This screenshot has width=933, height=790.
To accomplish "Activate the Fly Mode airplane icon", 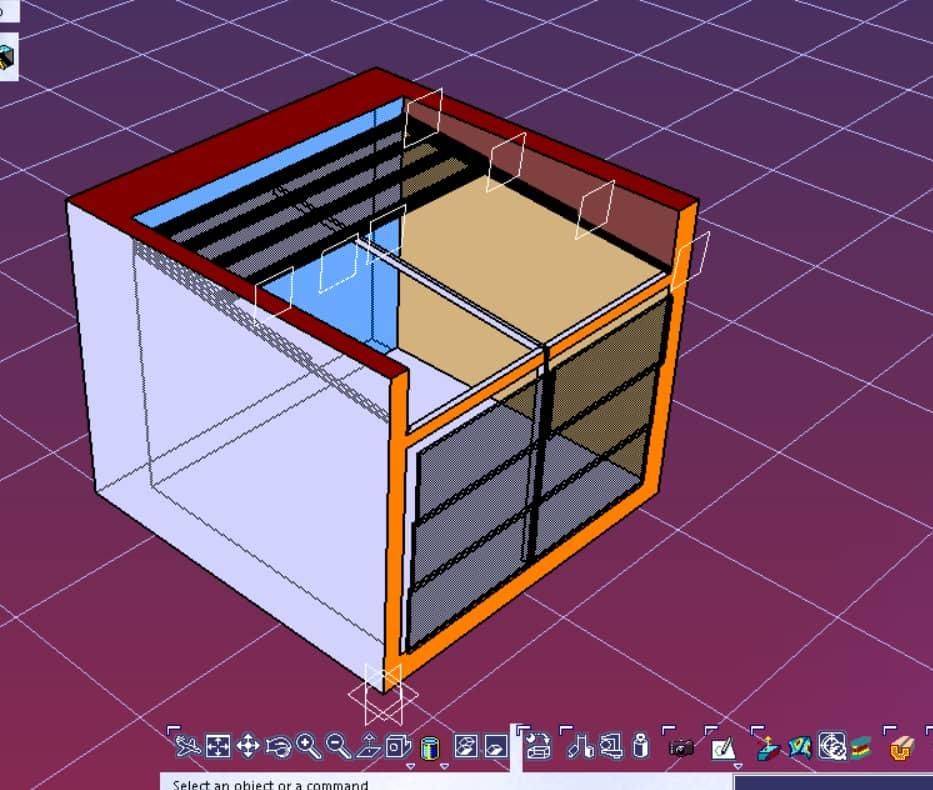I will pos(188,746).
